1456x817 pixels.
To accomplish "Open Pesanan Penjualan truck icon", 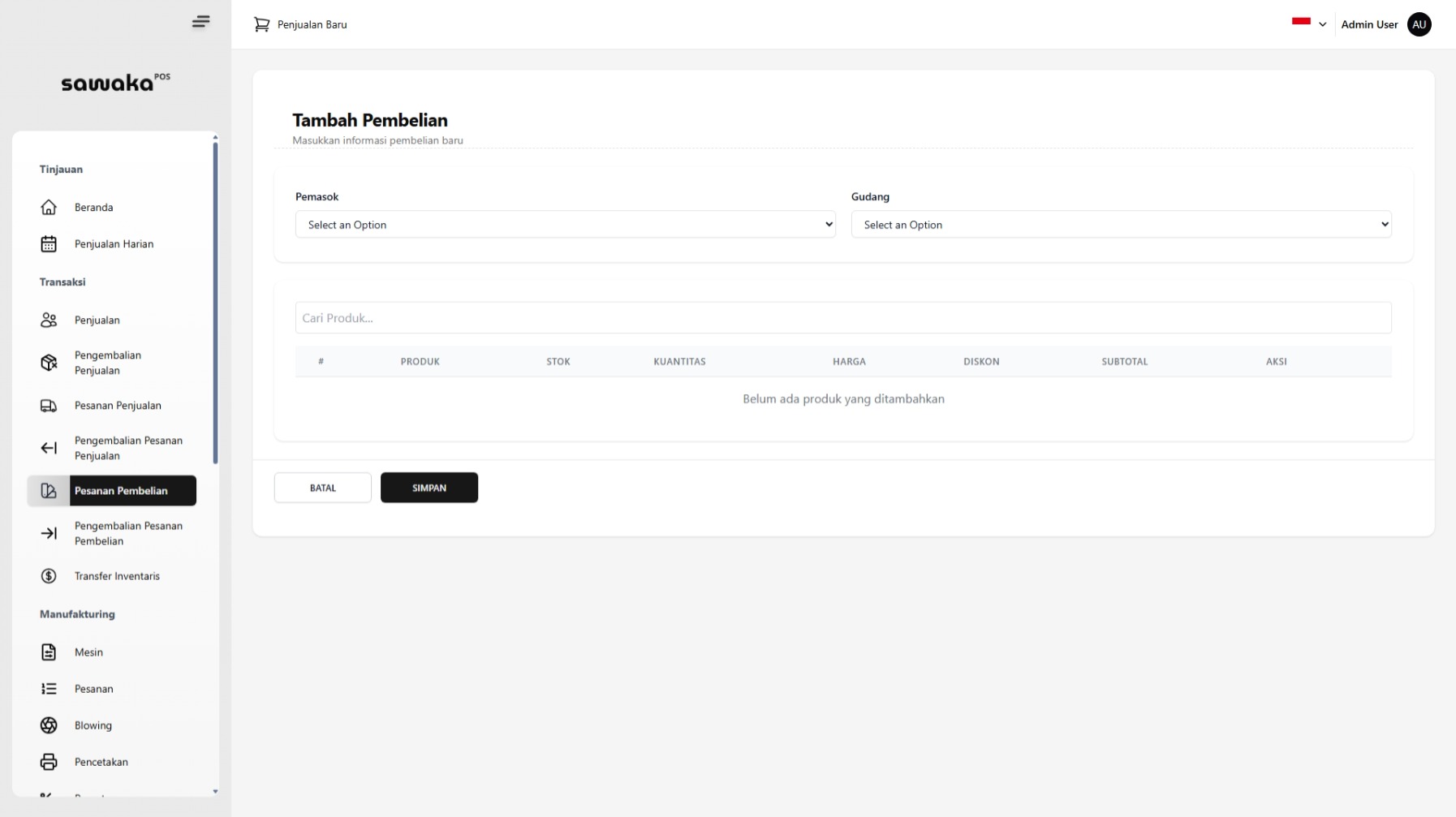I will pyautogui.click(x=49, y=406).
